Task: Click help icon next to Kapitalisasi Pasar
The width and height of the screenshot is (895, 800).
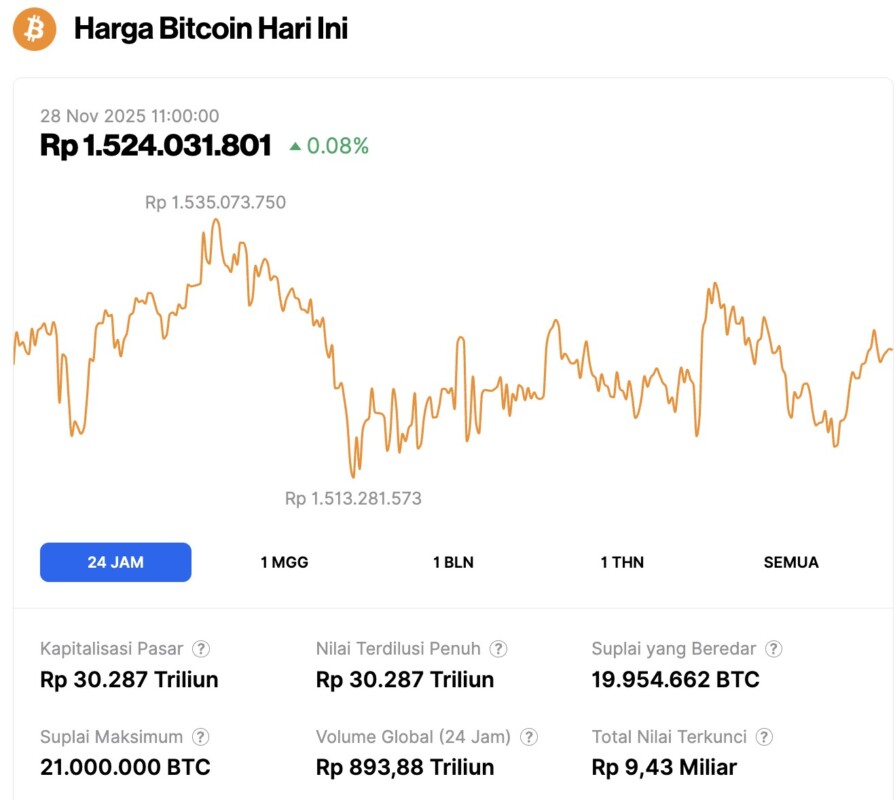Action: point(201,649)
